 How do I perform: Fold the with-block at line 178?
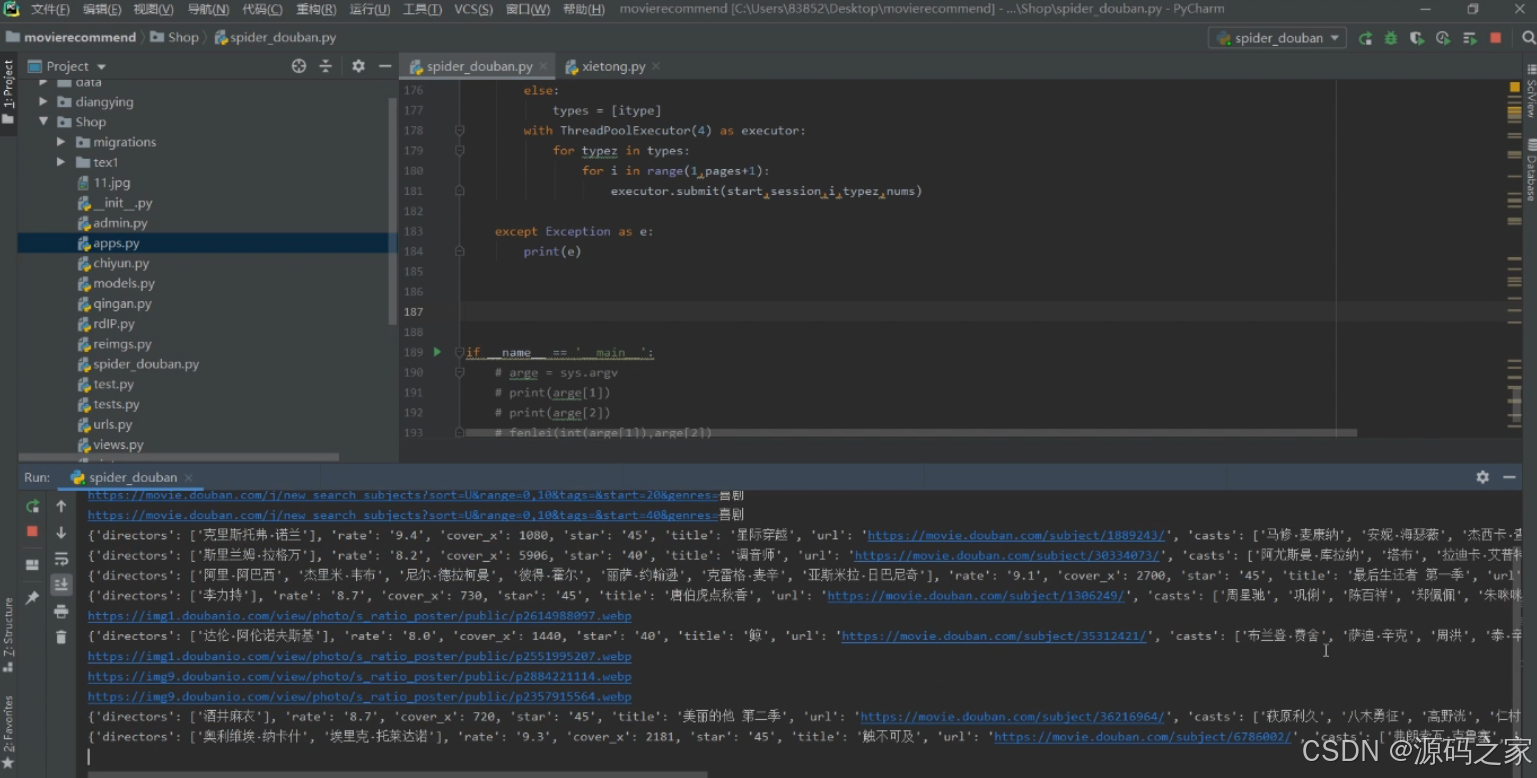point(460,130)
